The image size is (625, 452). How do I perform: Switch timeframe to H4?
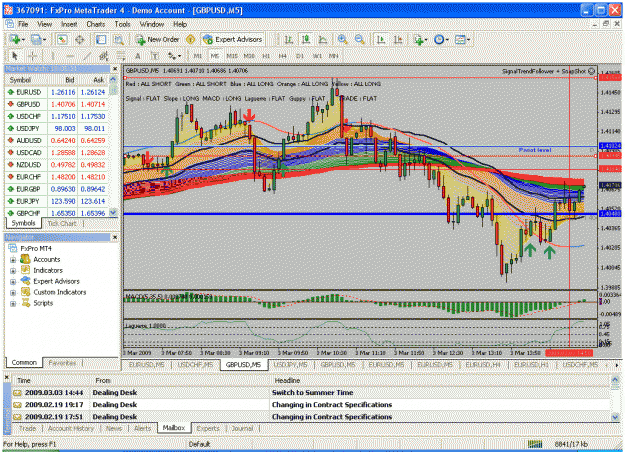(283, 56)
